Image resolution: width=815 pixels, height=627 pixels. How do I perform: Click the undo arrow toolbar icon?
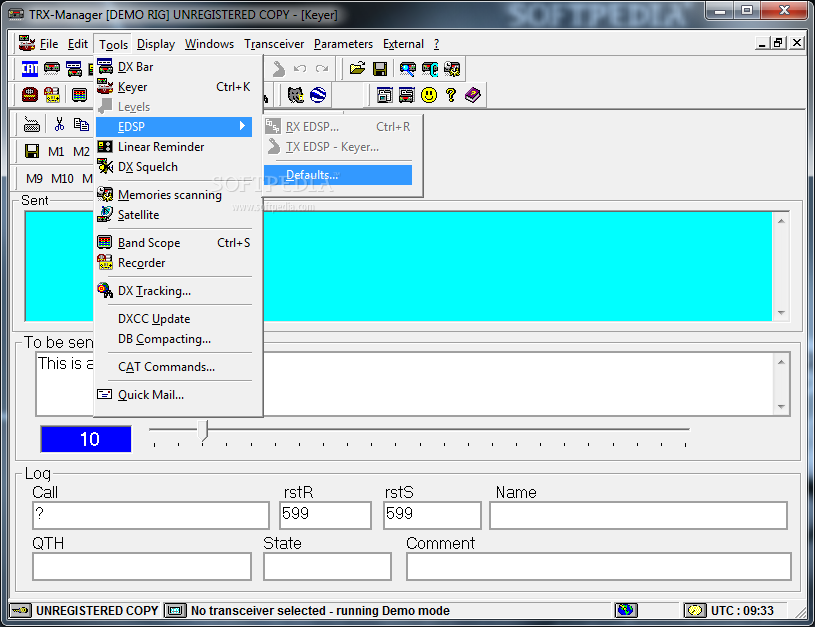coord(300,69)
